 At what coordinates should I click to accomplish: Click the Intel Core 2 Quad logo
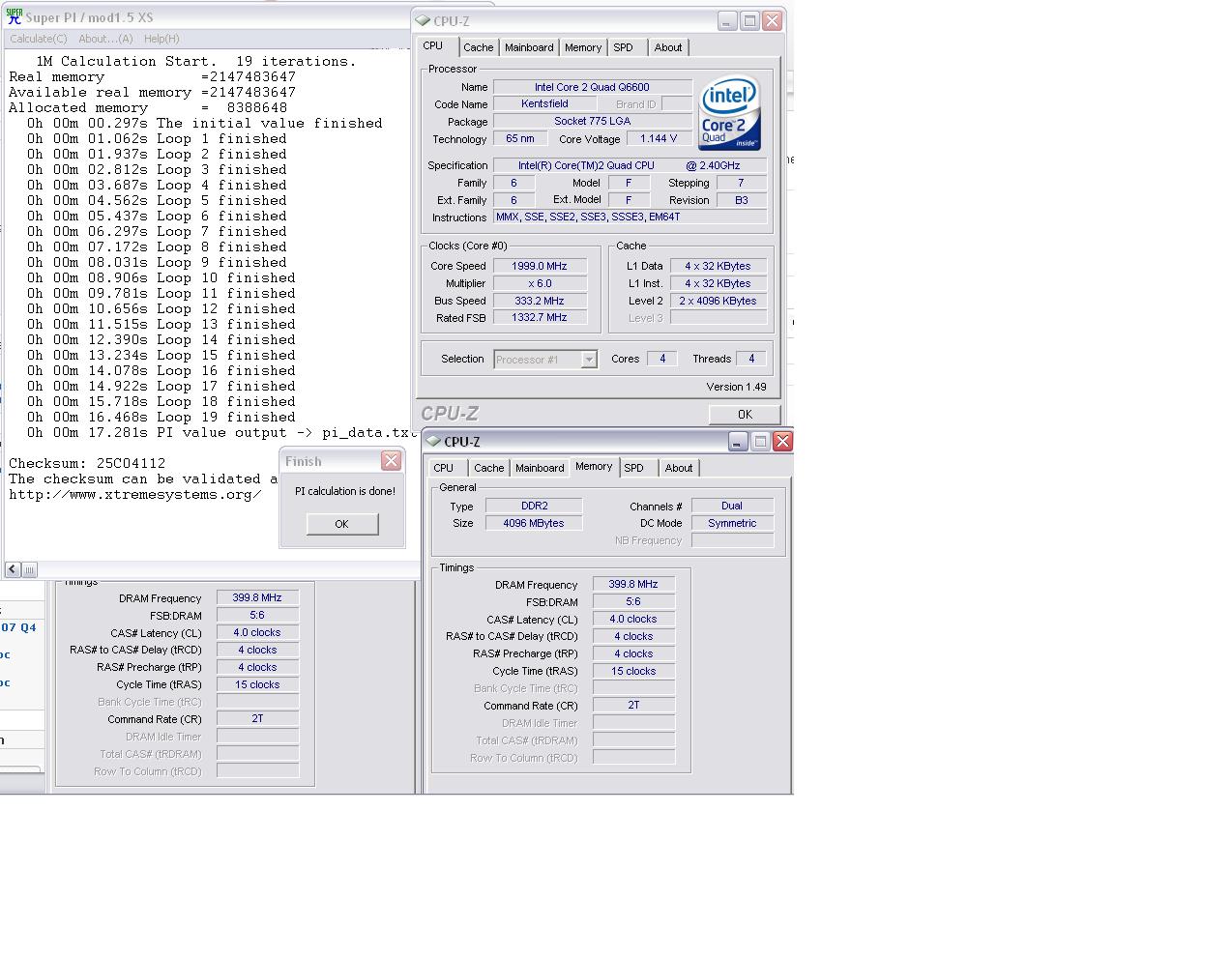[729, 114]
